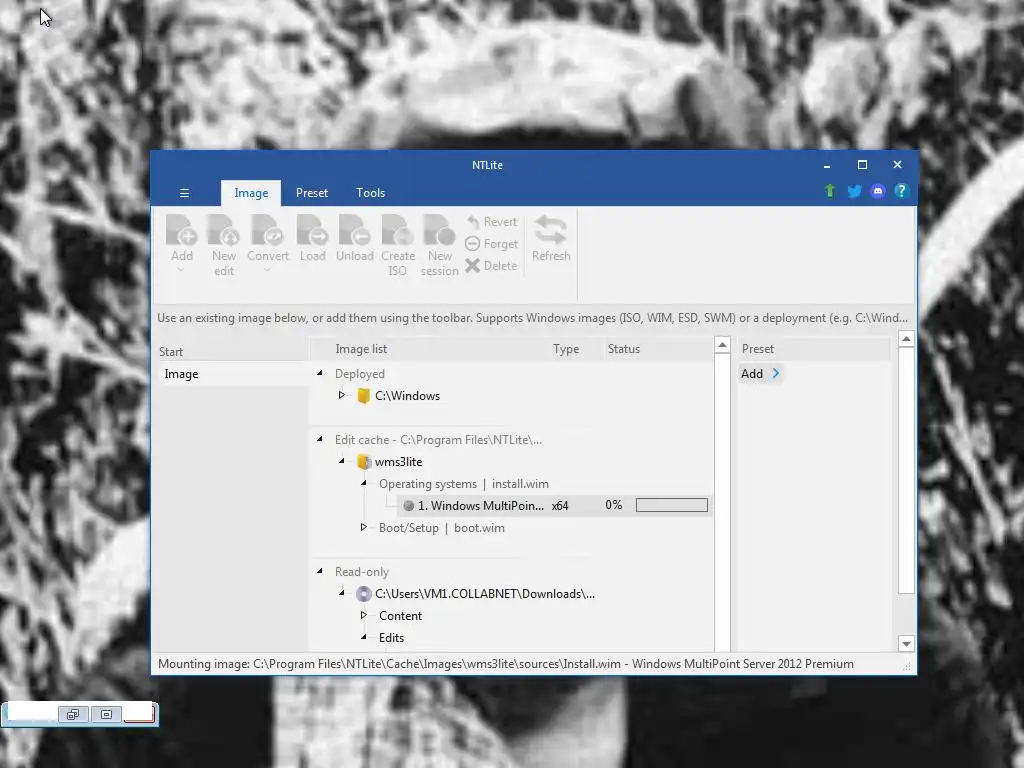The height and width of the screenshot is (768, 1024).
Task: Collapse the C:\Users\VM1.COLLABNET Downloads node
Action: pos(342,593)
